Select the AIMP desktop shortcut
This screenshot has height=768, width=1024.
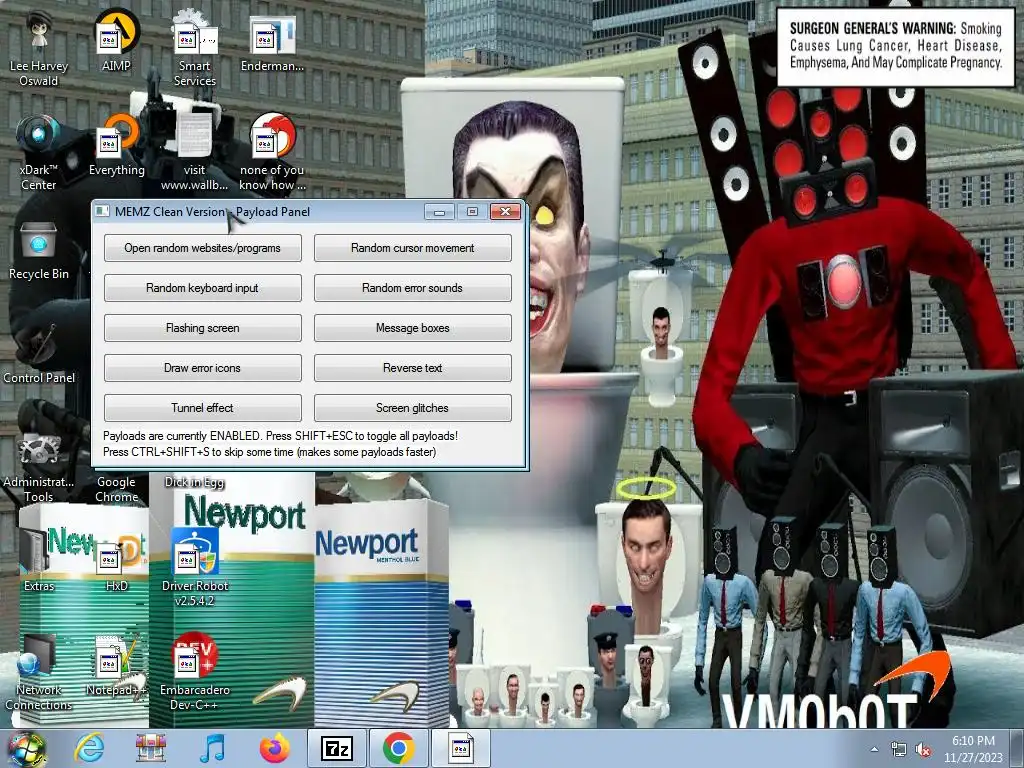116,42
